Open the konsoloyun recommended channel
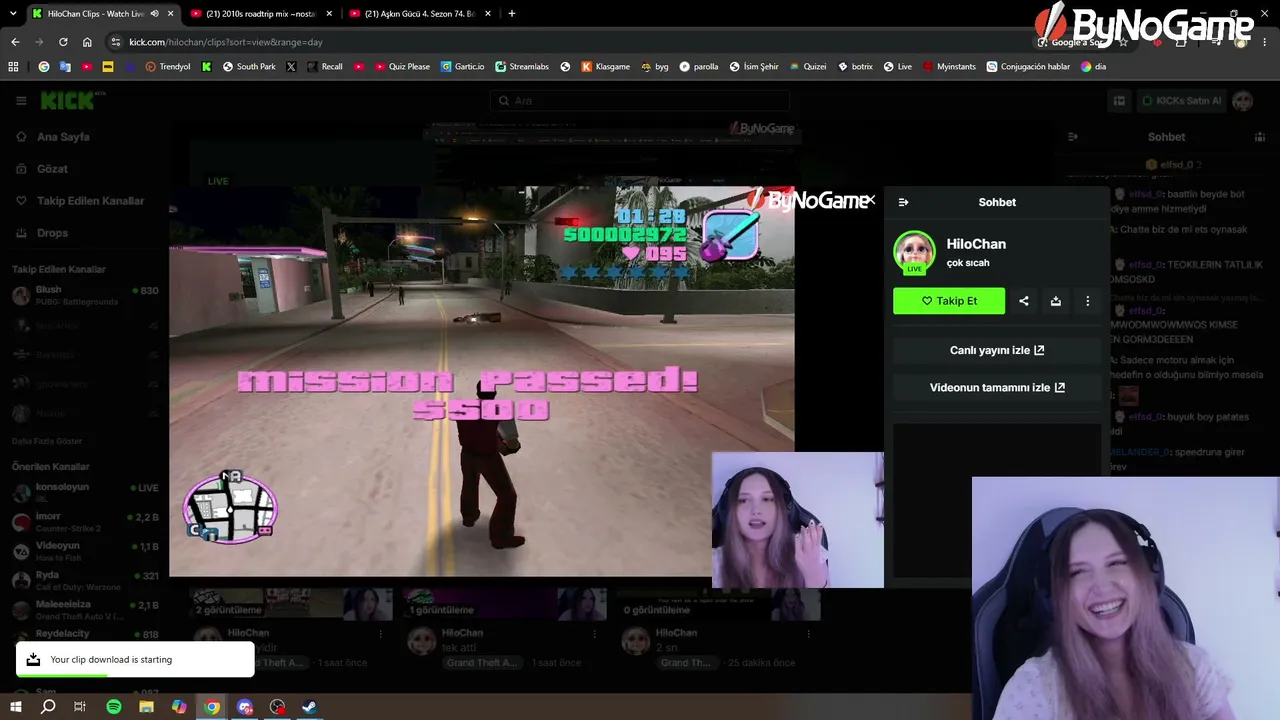The width and height of the screenshot is (1280, 720). coord(84,492)
